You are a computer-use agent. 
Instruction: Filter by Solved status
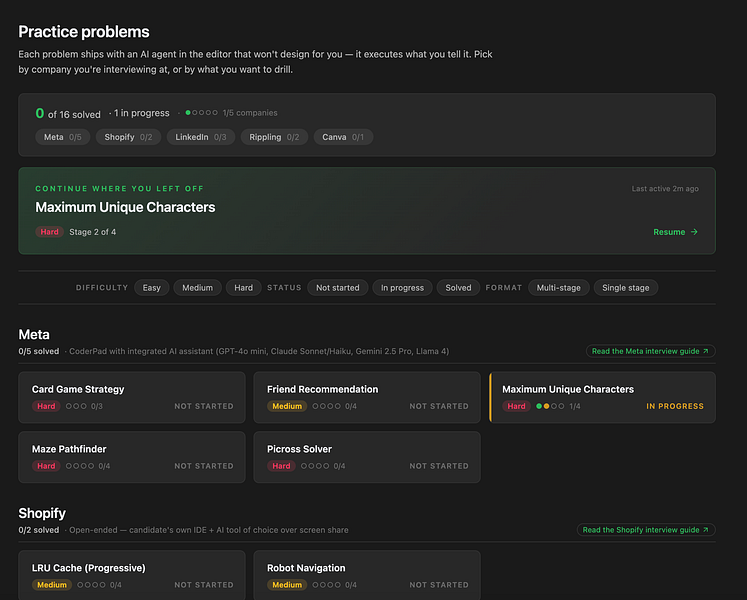[x=458, y=288]
